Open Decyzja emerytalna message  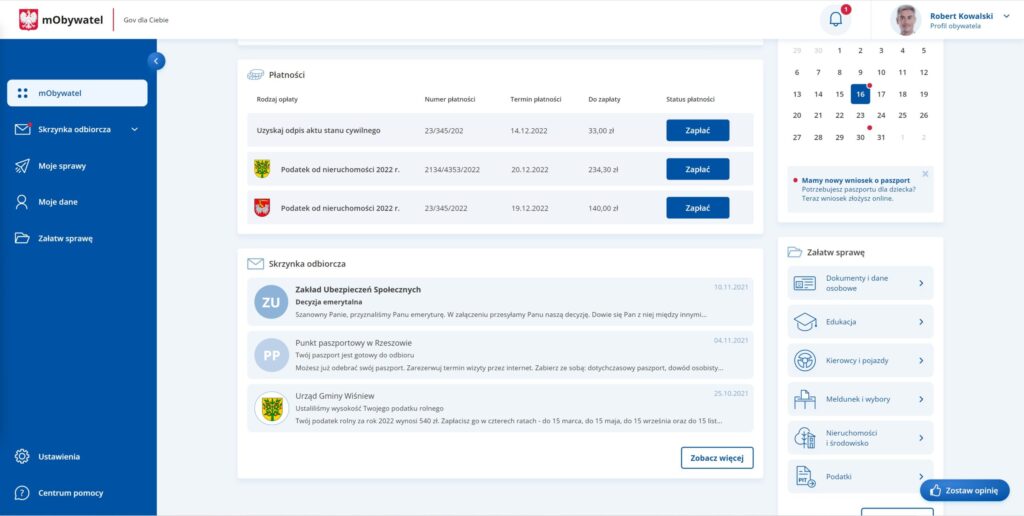[x=500, y=302]
